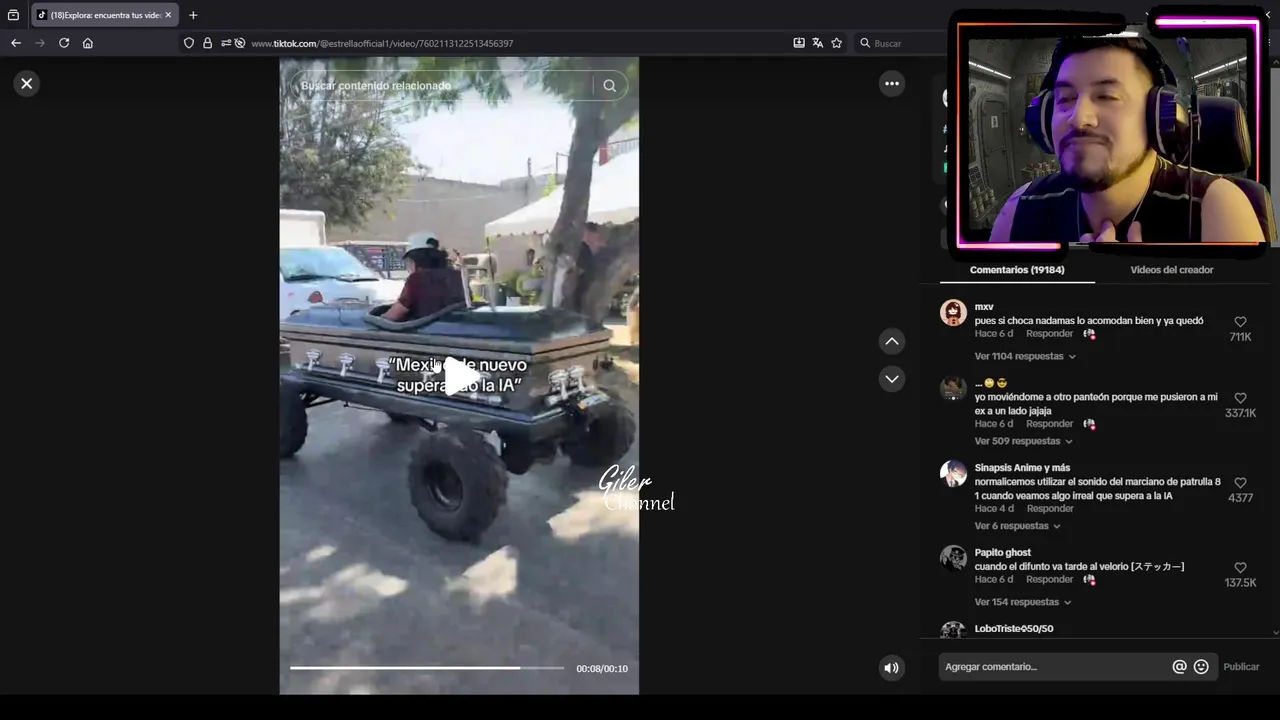Viewport: 1280px width, 720px height.
Task: Reply to the Papito ghost comment
Action: pos(1049,579)
